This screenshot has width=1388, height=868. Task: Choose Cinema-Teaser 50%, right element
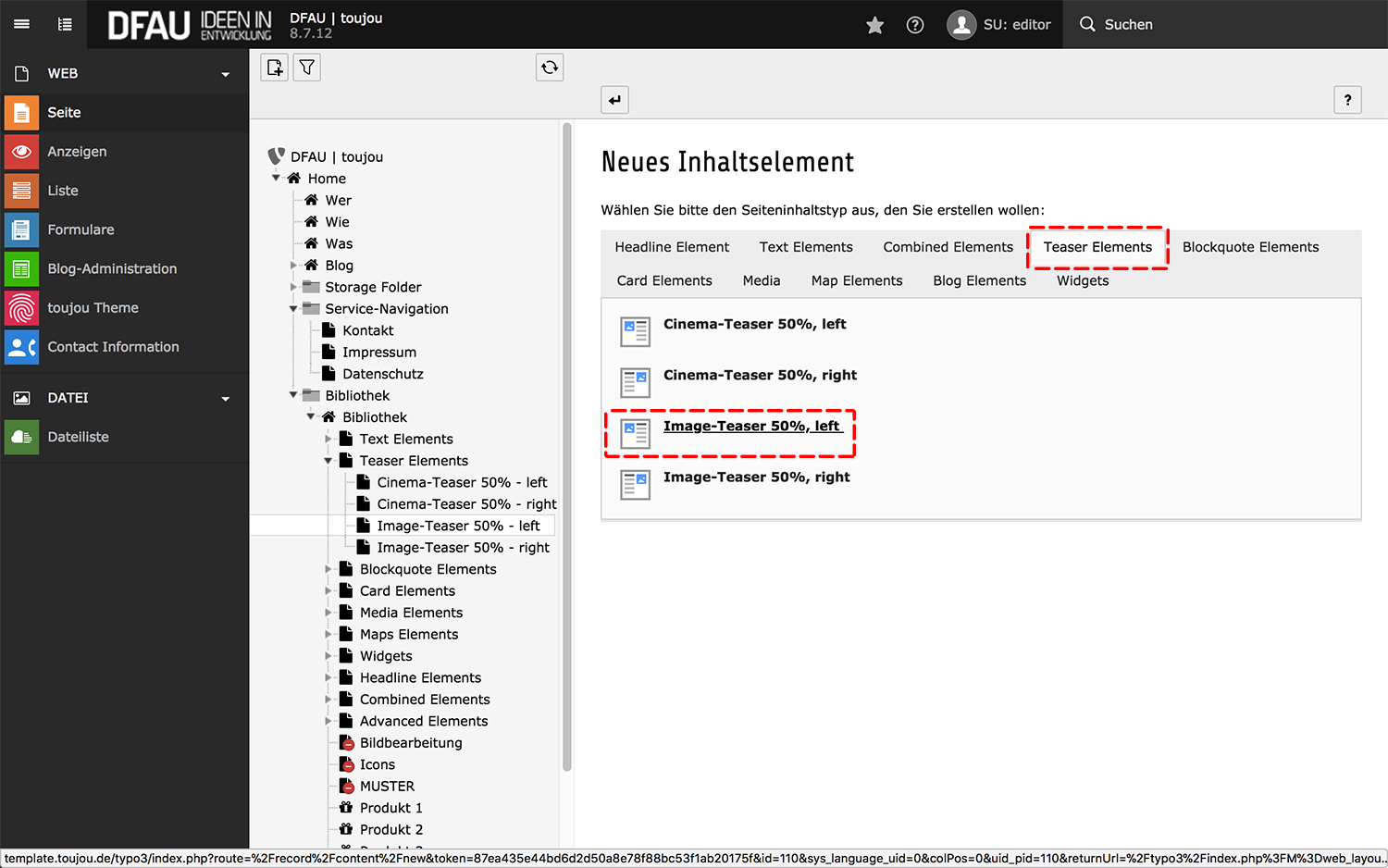[759, 376]
